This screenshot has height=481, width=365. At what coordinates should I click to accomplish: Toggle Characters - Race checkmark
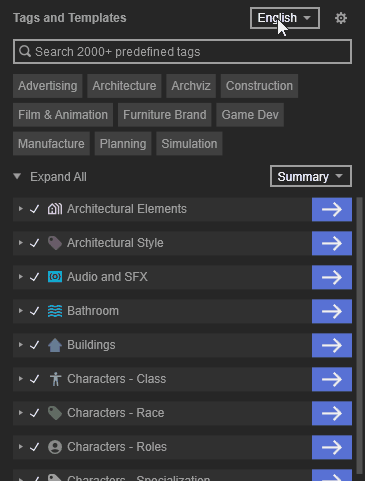pos(35,413)
